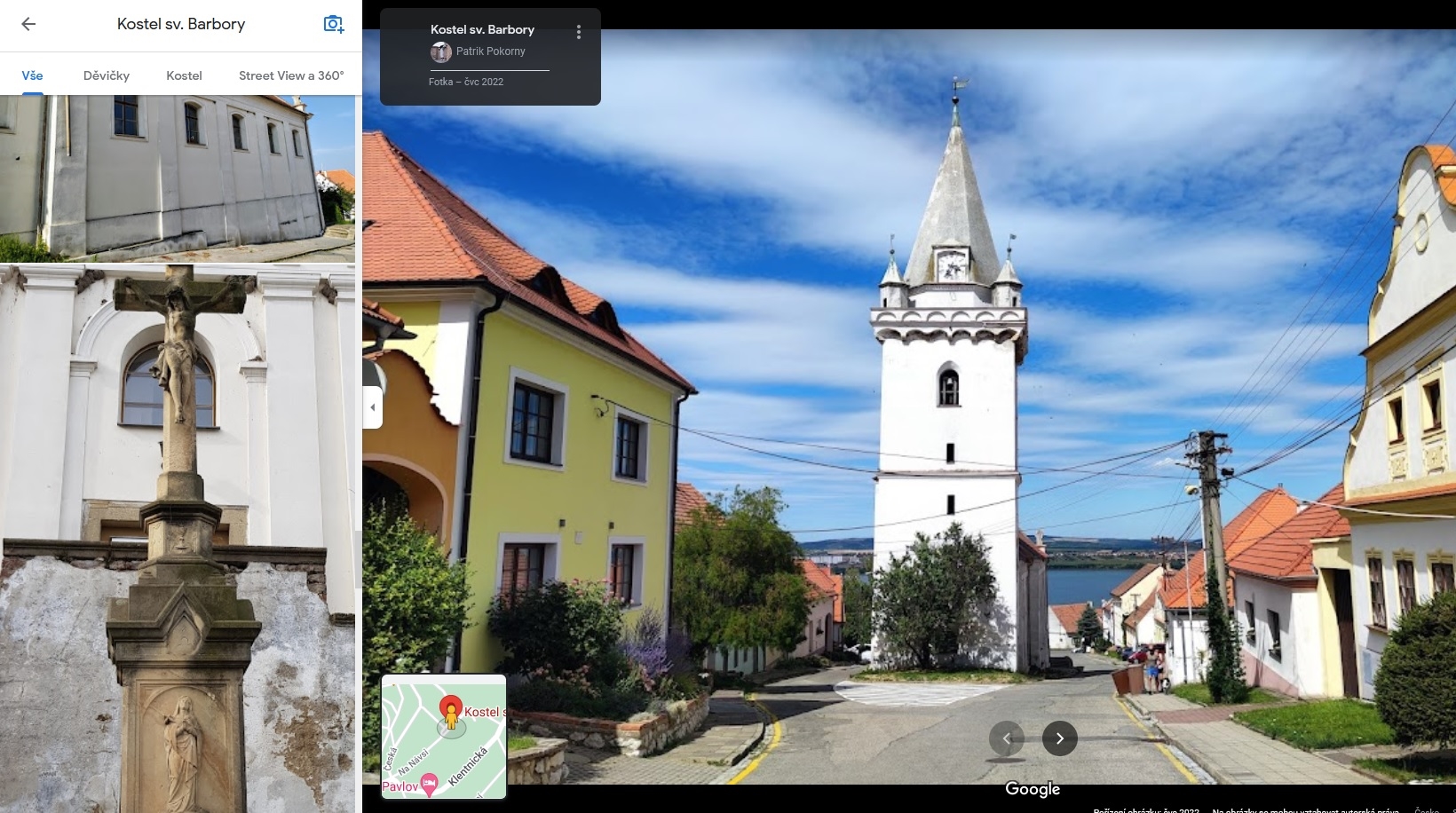Open the author name Patrik Pokorny link

pos(490,51)
